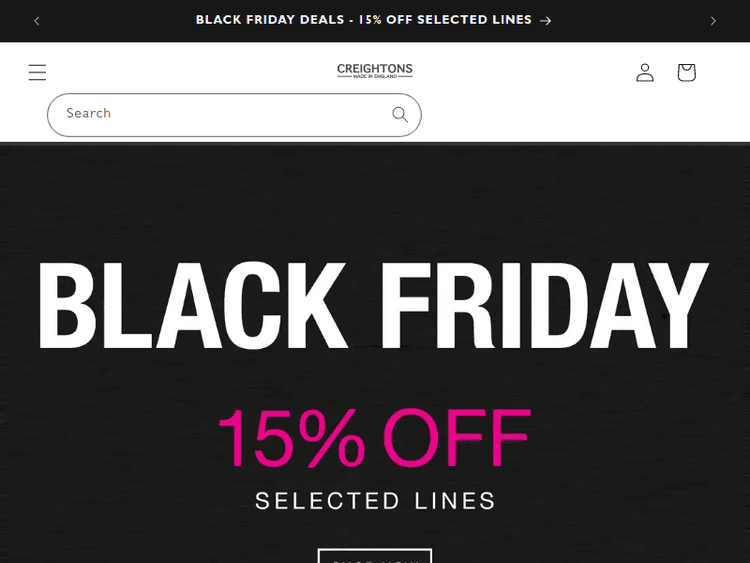Open the shopping cart
Viewport: 750px width, 563px height.
pyautogui.click(x=686, y=72)
